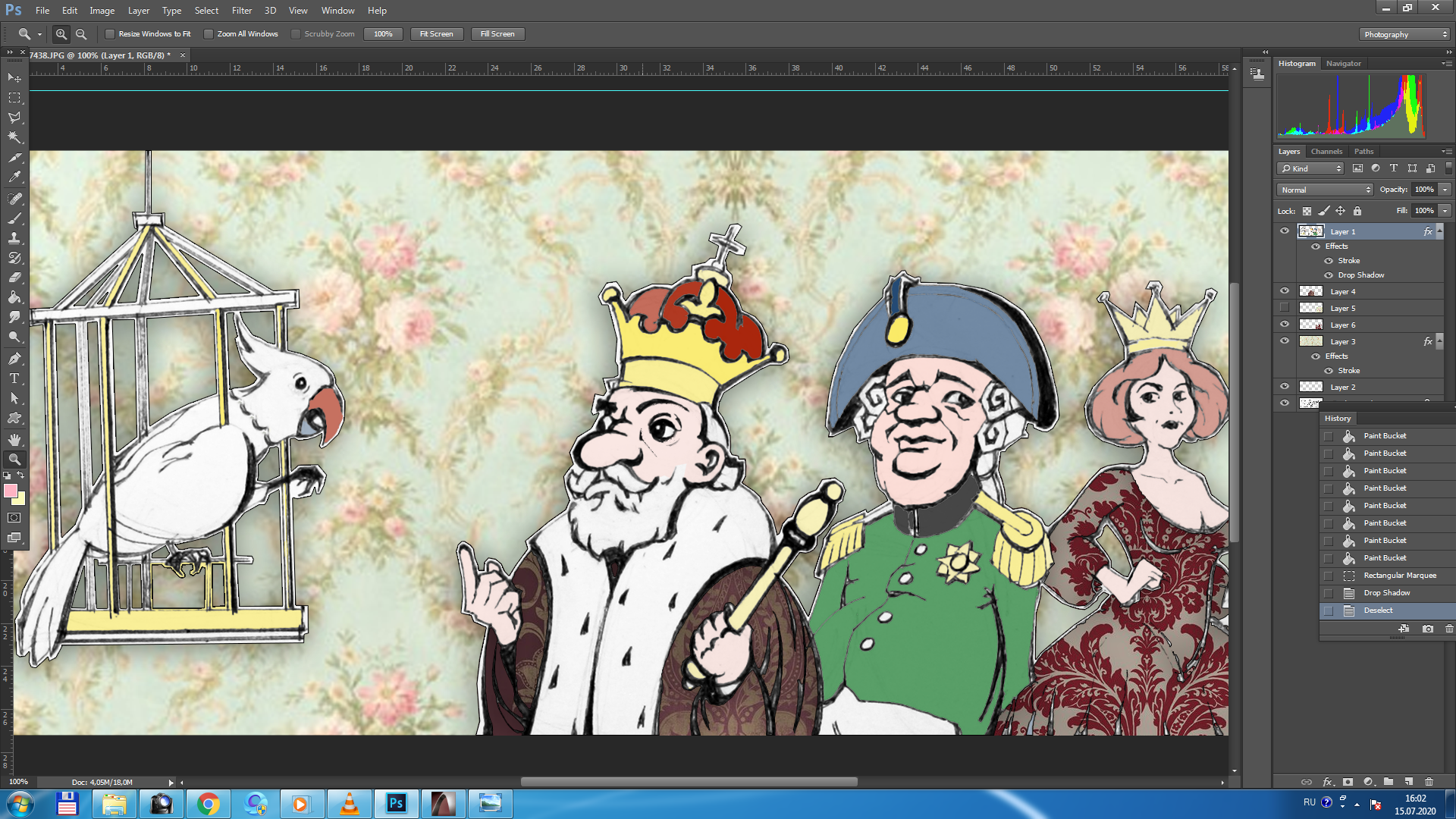This screenshot has height=819, width=1456.
Task: Switch to the Paths tab
Action: click(x=1363, y=151)
